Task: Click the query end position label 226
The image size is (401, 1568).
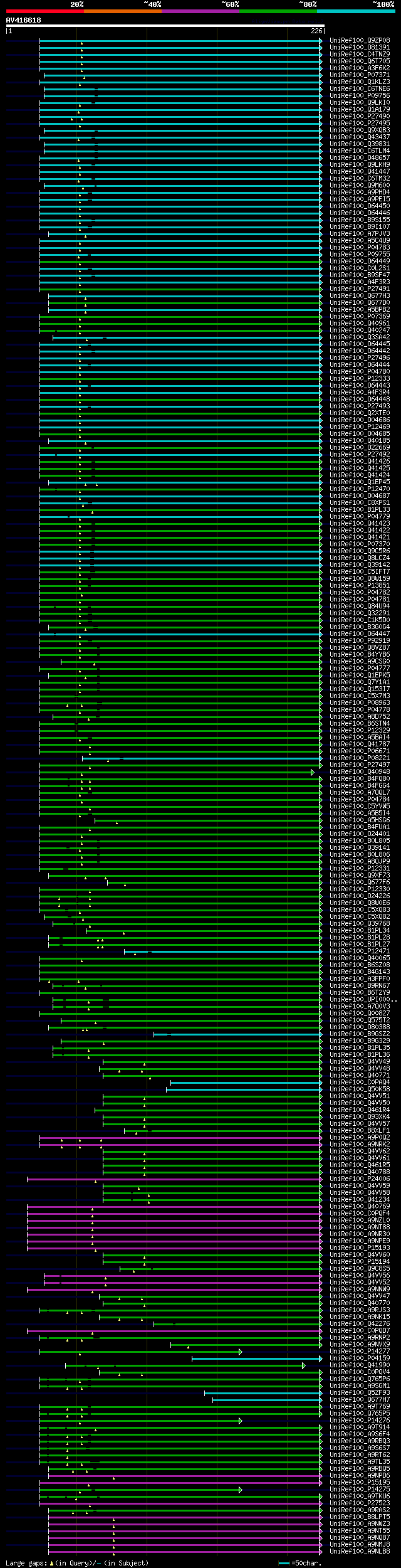Action: pyautogui.click(x=316, y=31)
